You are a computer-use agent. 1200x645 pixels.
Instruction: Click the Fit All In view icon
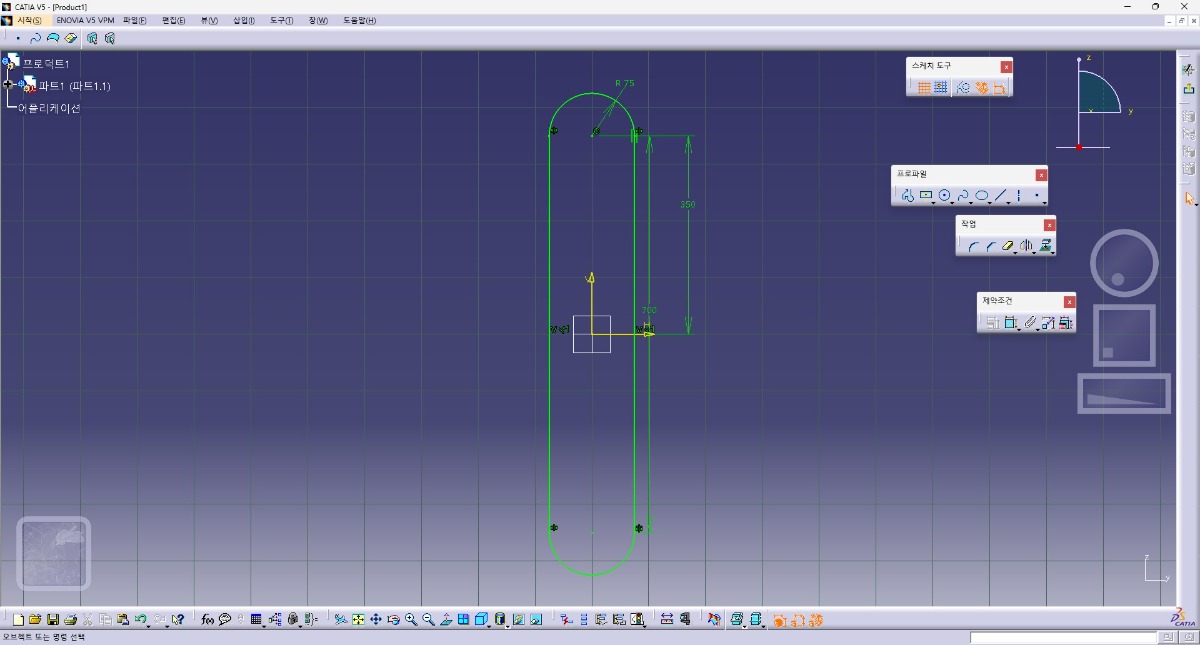[358, 620]
